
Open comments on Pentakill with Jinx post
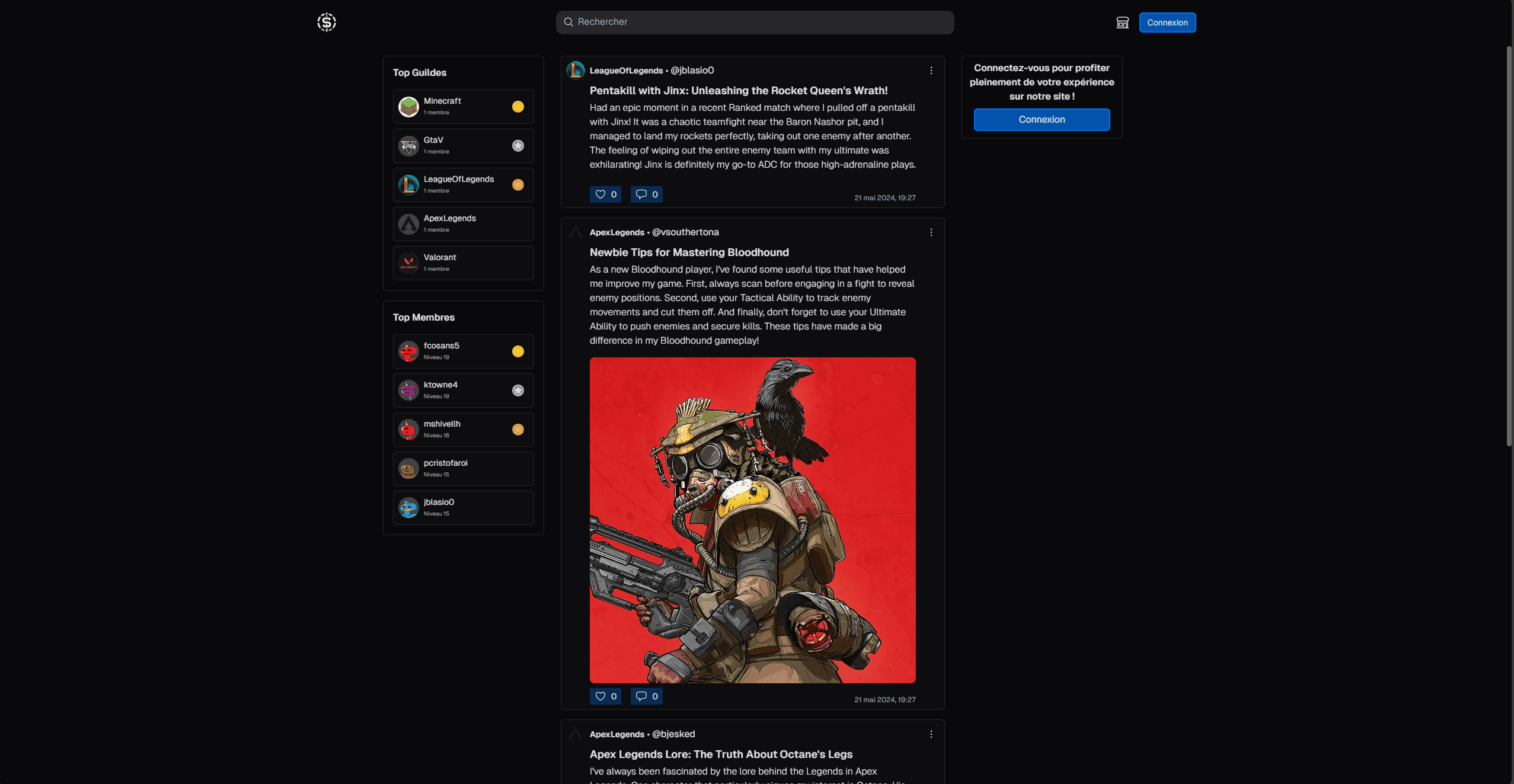[x=647, y=194]
